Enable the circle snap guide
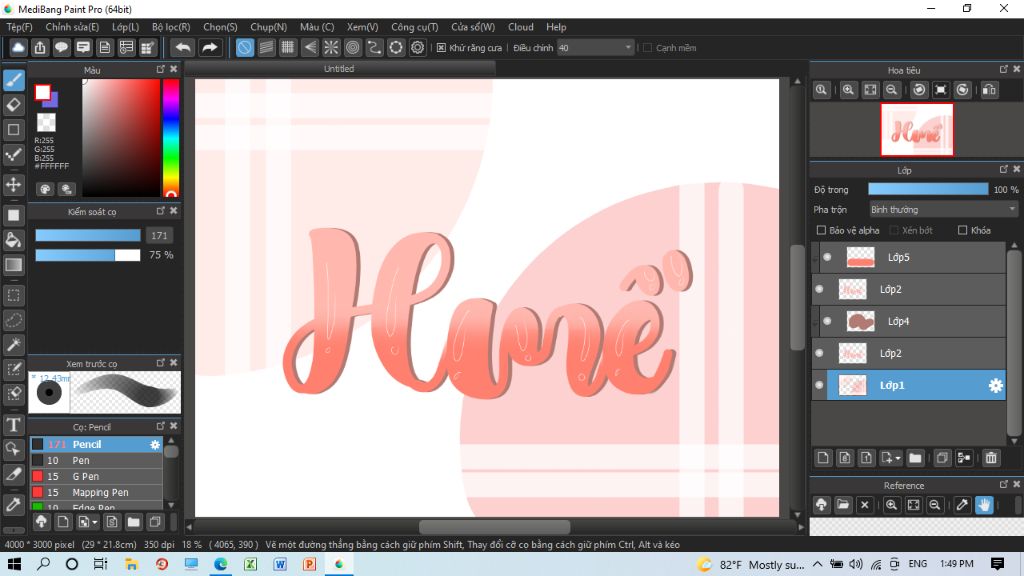This screenshot has height=576, width=1024. point(353,48)
